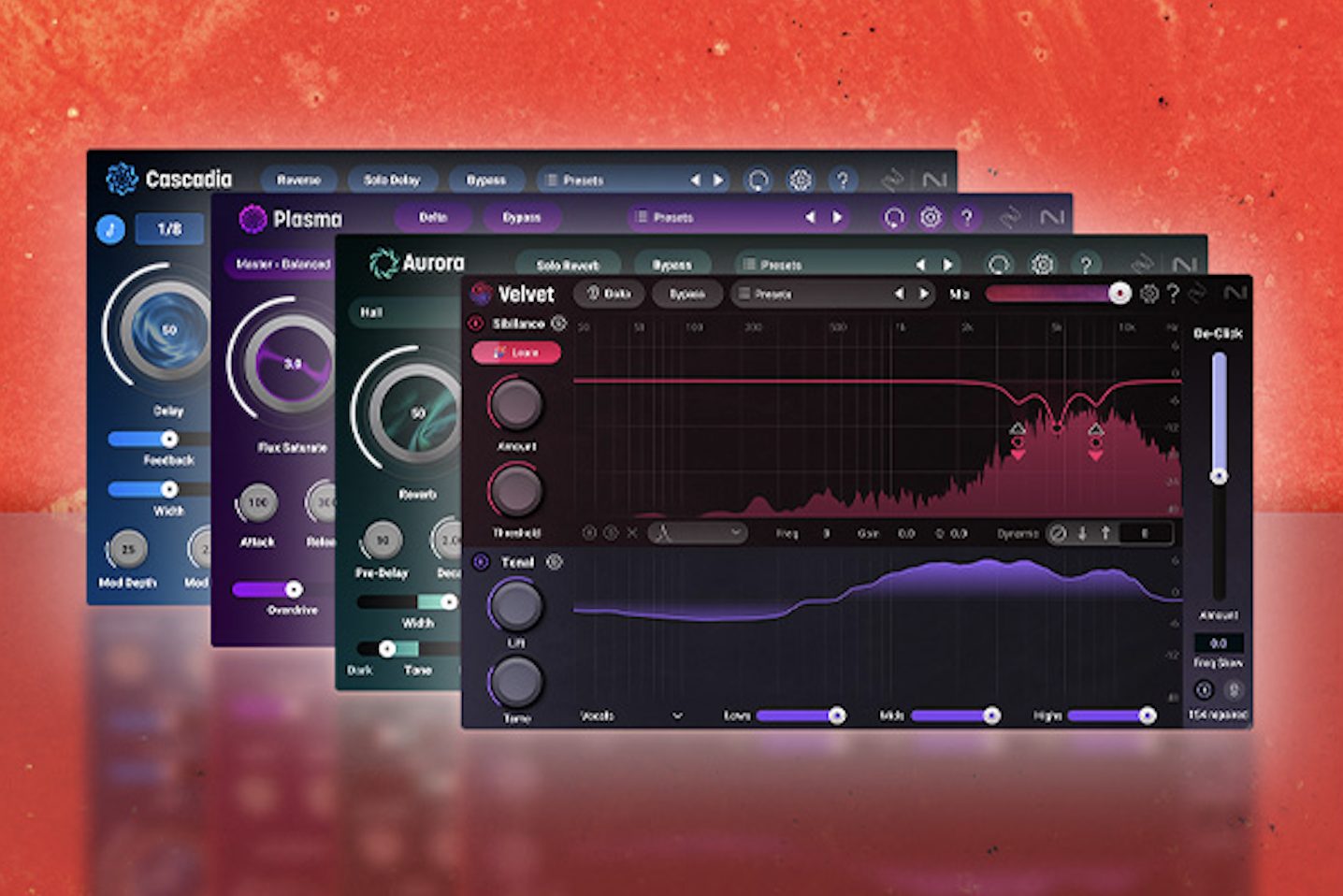1343x896 pixels.
Task: Select Dynamic upward arrow mode in Velvet
Action: click(x=1105, y=533)
